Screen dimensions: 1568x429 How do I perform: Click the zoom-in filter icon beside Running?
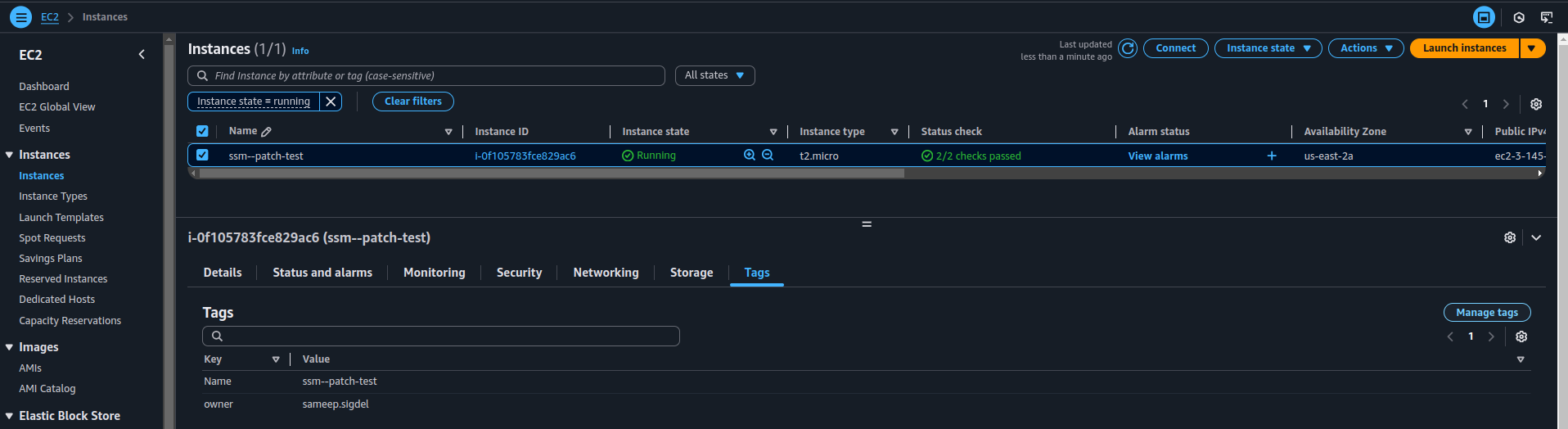coord(749,155)
